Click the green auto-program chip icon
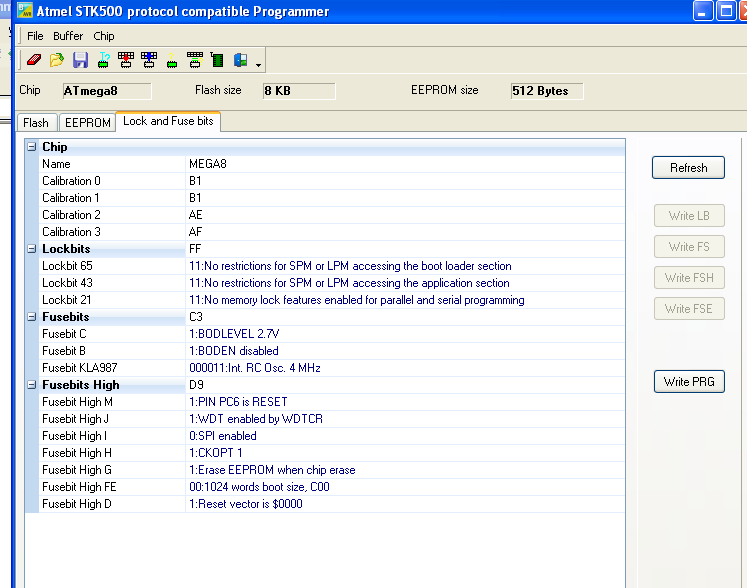Viewport: 747px width, 588px height. click(x=217, y=61)
